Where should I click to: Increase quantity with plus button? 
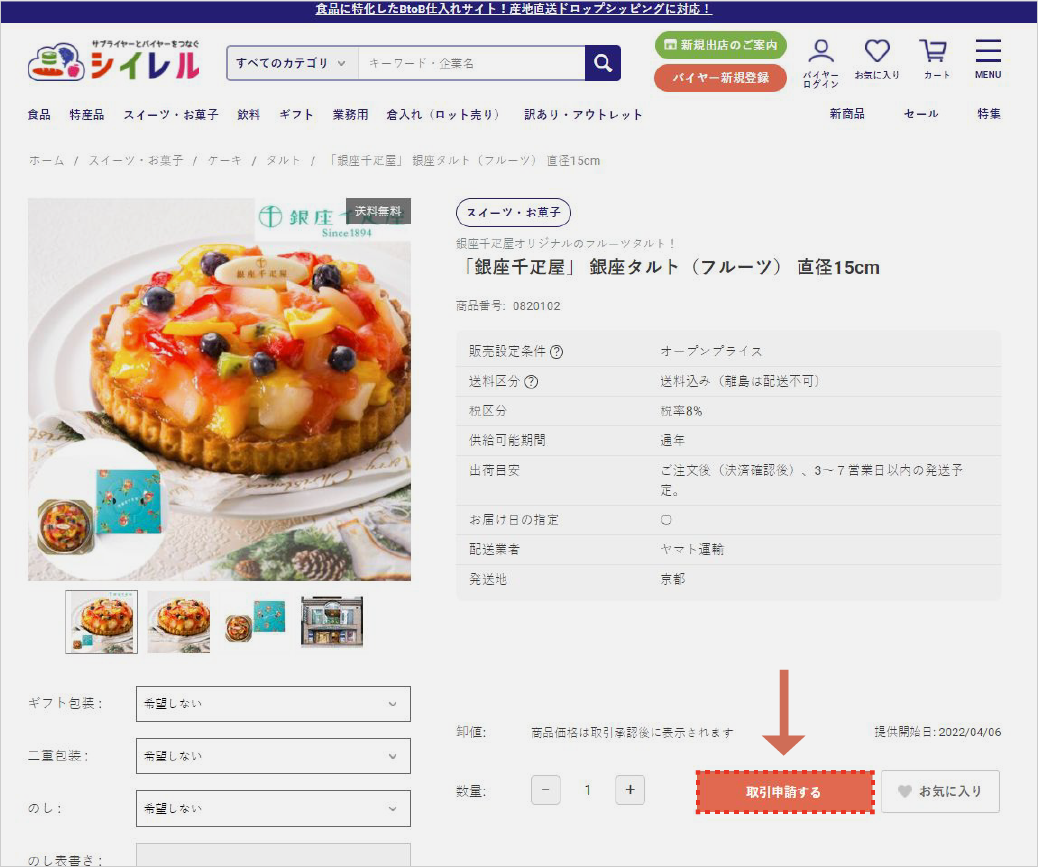630,790
